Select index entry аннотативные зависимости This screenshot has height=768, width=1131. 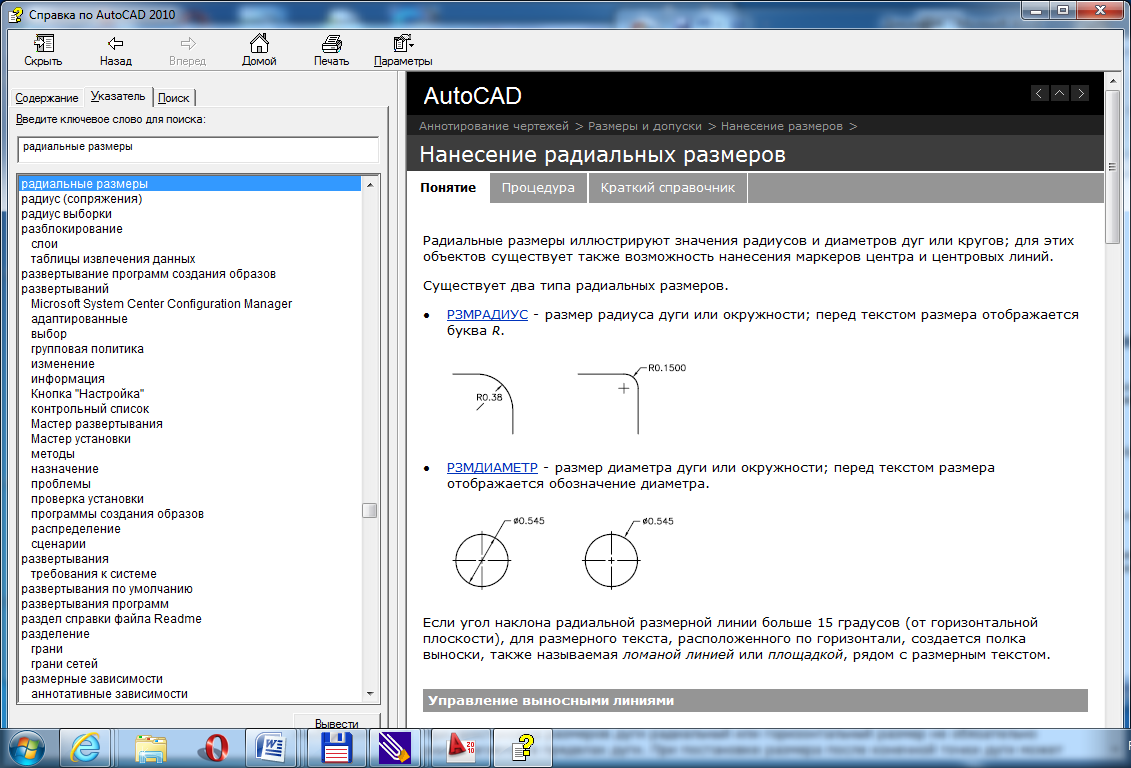[110, 694]
